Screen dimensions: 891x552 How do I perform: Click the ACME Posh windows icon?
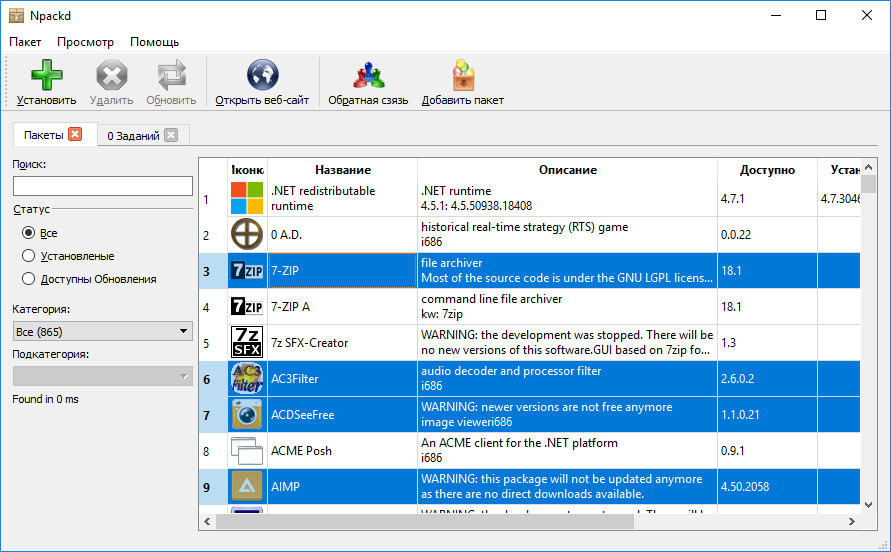pyautogui.click(x=247, y=450)
